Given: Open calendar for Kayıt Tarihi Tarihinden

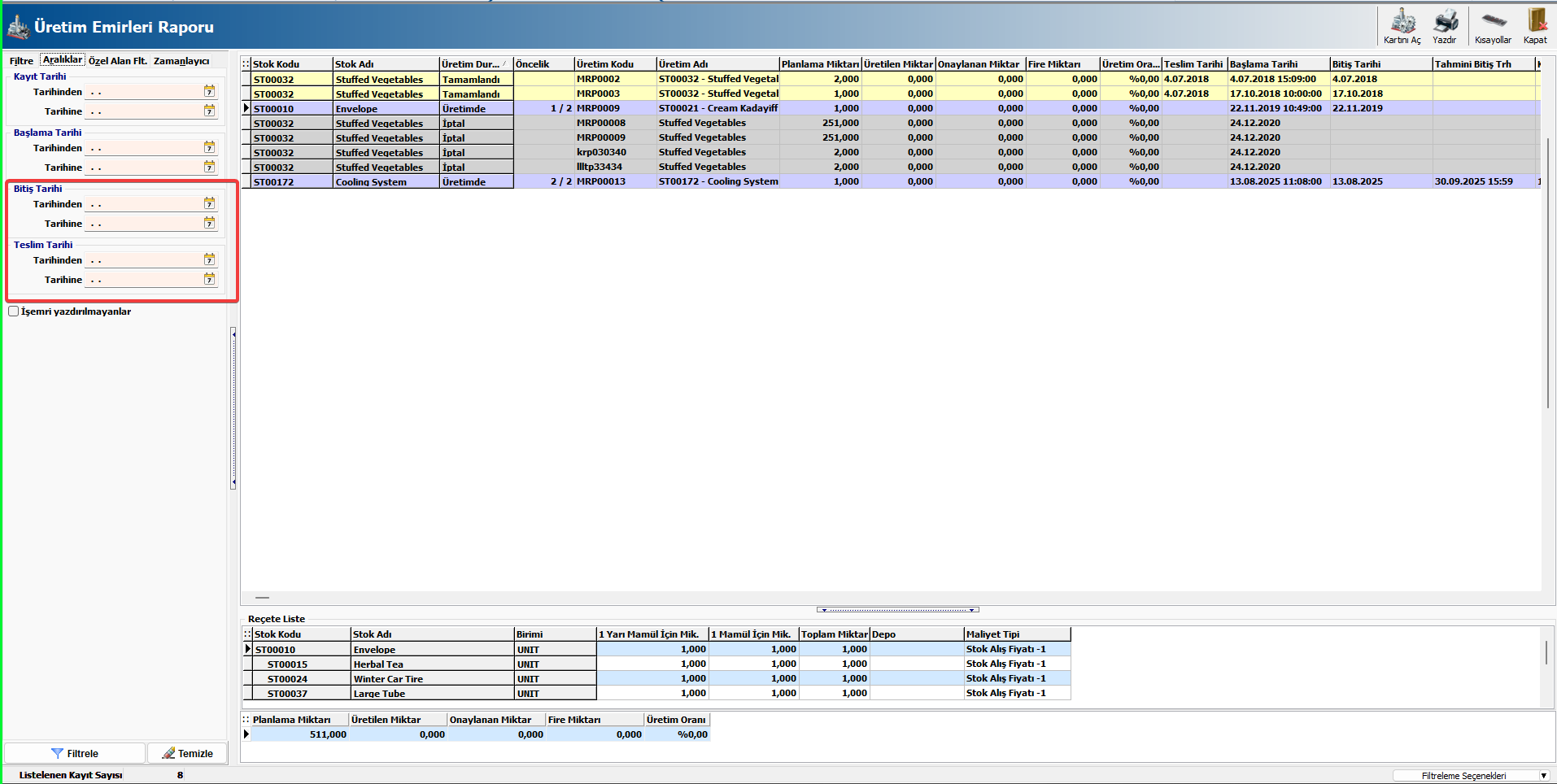Looking at the screenshot, I should click(x=209, y=92).
